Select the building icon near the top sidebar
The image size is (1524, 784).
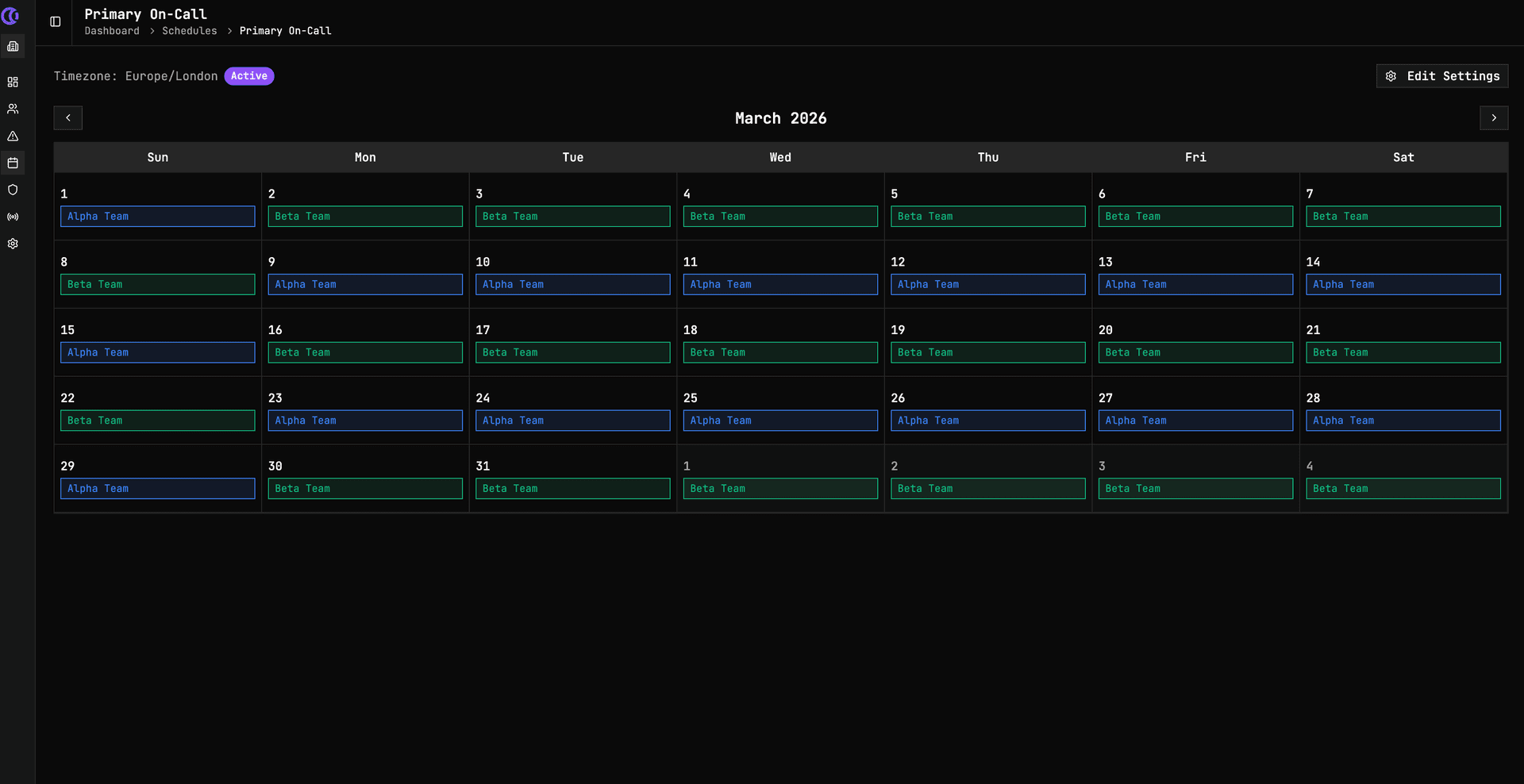(x=13, y=46)
